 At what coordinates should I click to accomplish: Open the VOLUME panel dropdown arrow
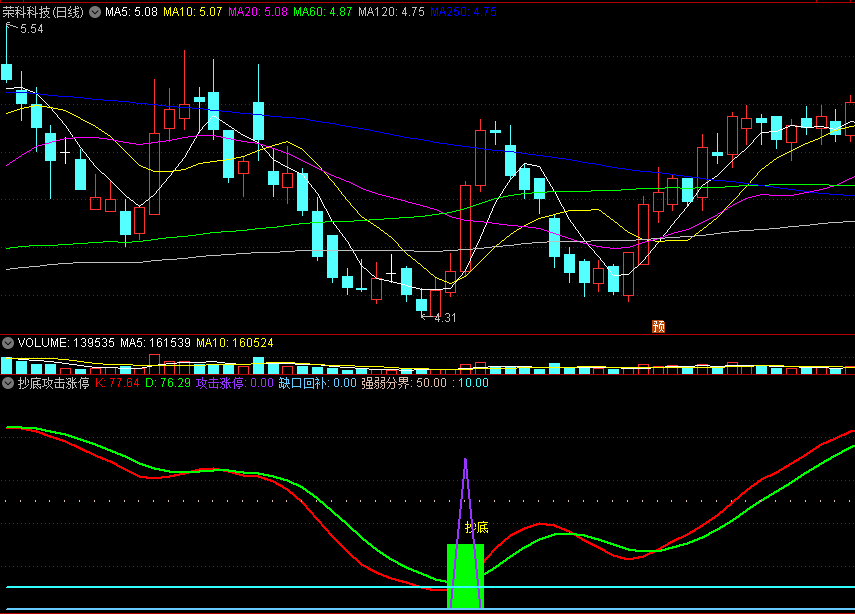(x=8, y=343)
